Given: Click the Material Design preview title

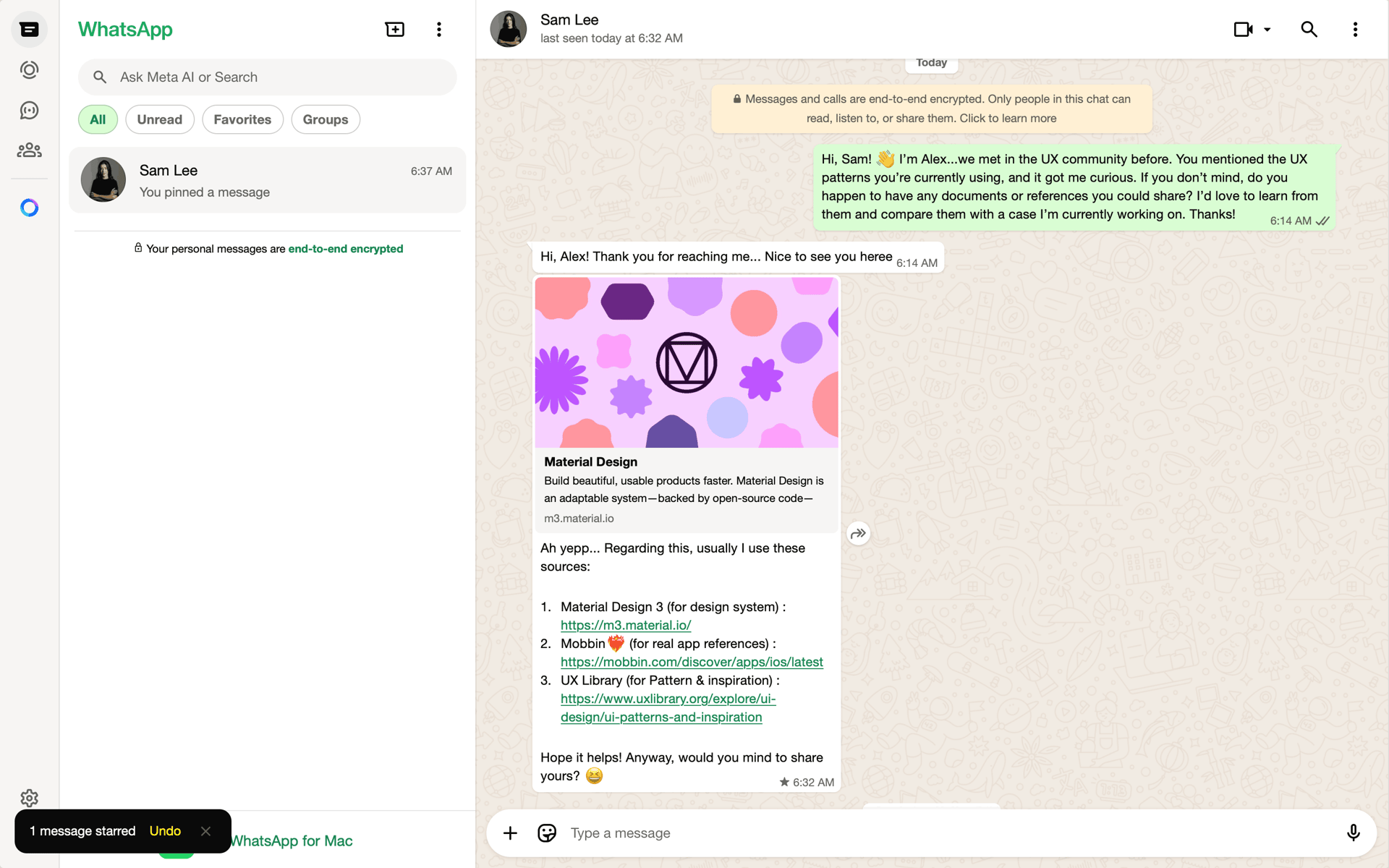Looking at the screenshot, I should (x=590, y=461).
